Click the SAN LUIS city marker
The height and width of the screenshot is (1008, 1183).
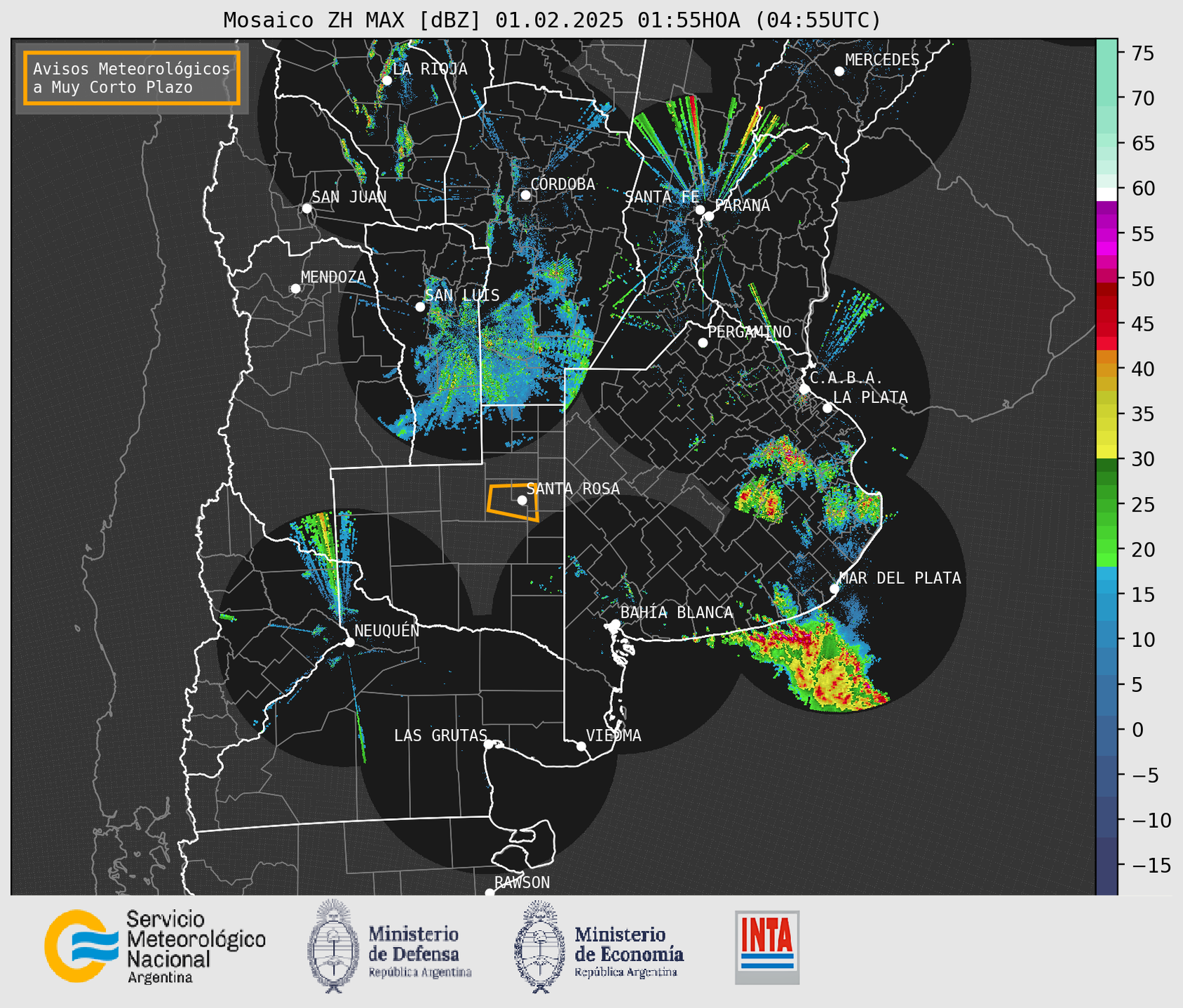click(420, 307)
